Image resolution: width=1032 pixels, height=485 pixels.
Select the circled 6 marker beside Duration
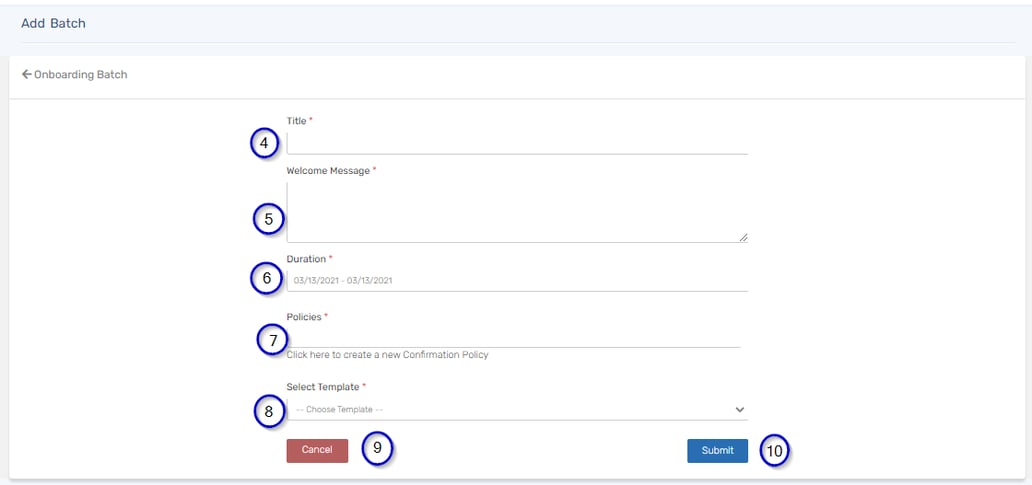(x=266, y=278)
